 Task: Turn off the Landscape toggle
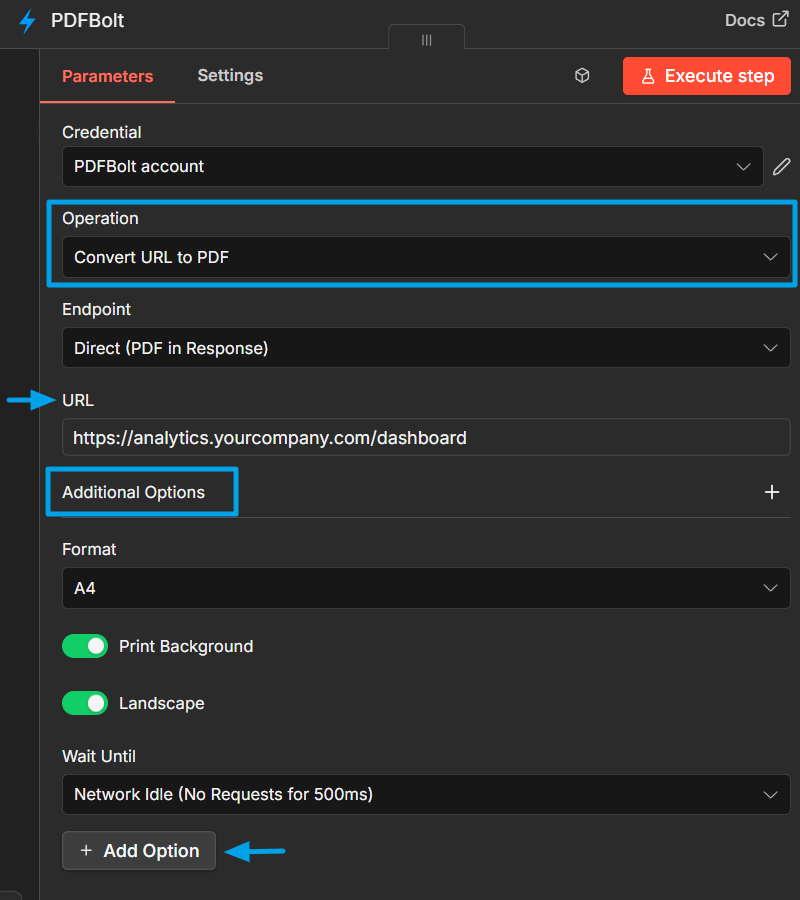[x=85, y=703]
